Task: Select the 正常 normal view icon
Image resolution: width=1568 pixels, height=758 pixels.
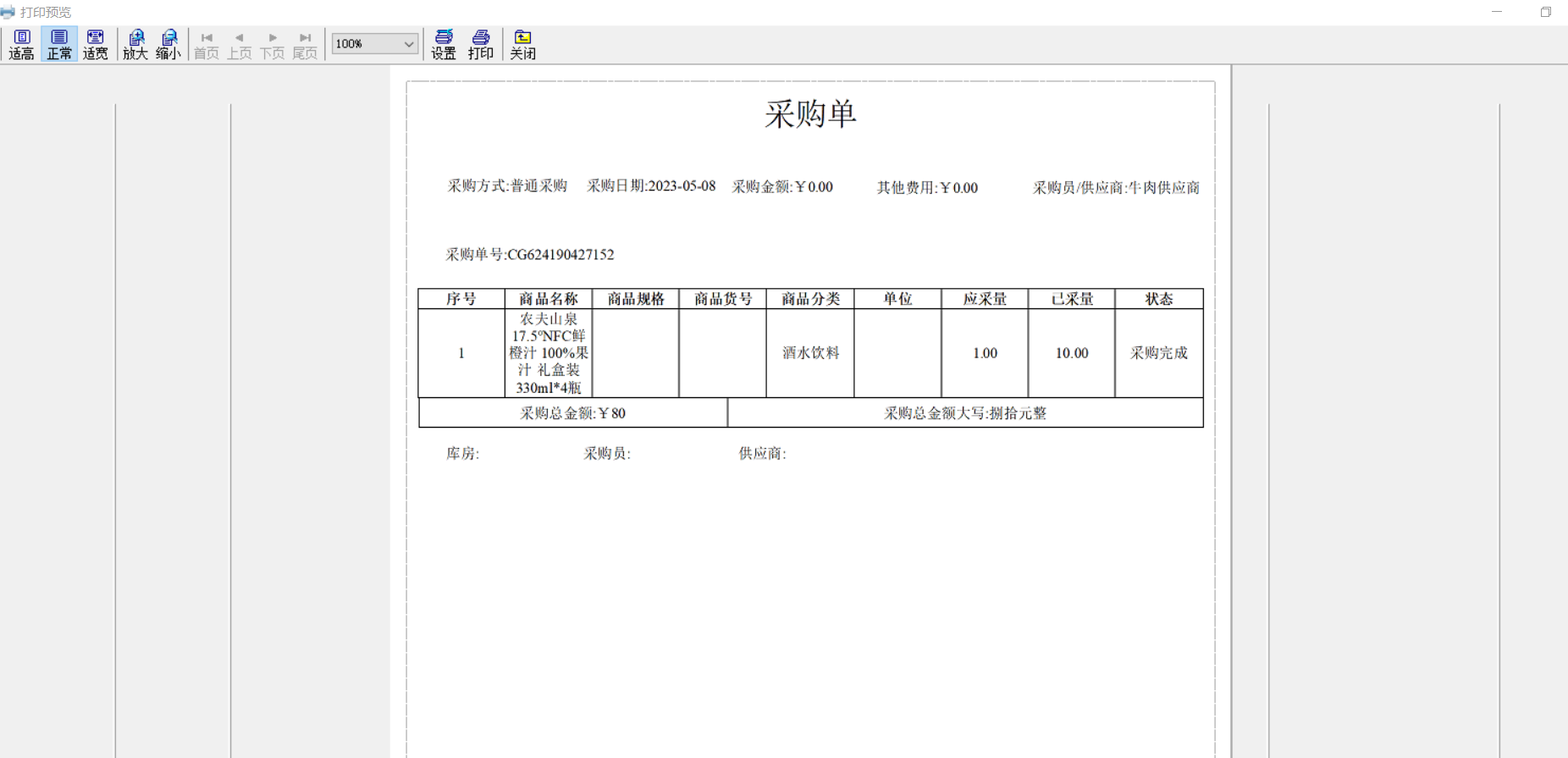Action: coord(59,44)
